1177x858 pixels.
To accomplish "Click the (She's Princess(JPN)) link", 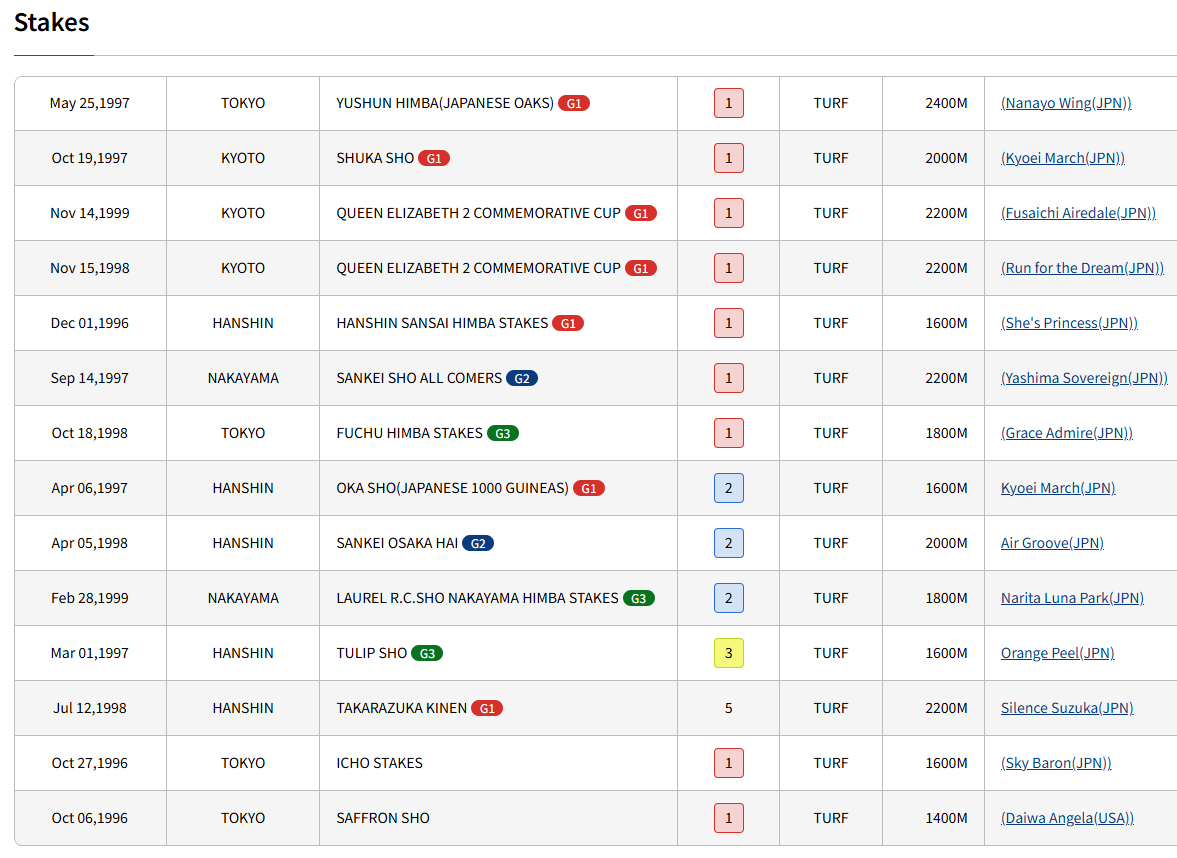I will (x=1070, y=324).
